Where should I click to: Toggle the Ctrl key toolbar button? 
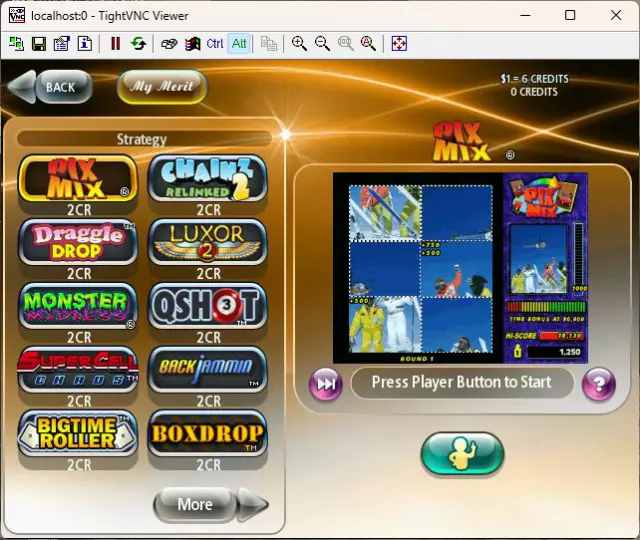tap(215, 43)
